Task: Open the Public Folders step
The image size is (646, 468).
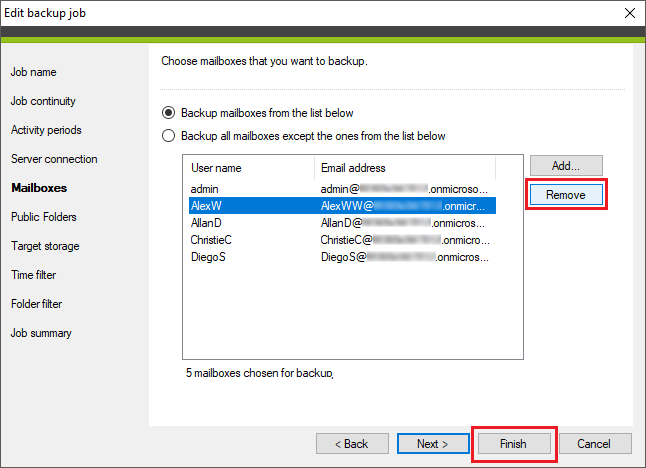Action: click(44, 217)
